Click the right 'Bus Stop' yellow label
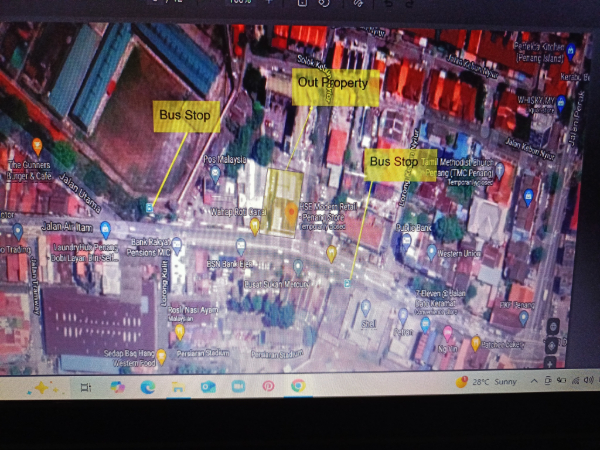The height and width of the screenshot is (450, 600). (x=393, y=162)
